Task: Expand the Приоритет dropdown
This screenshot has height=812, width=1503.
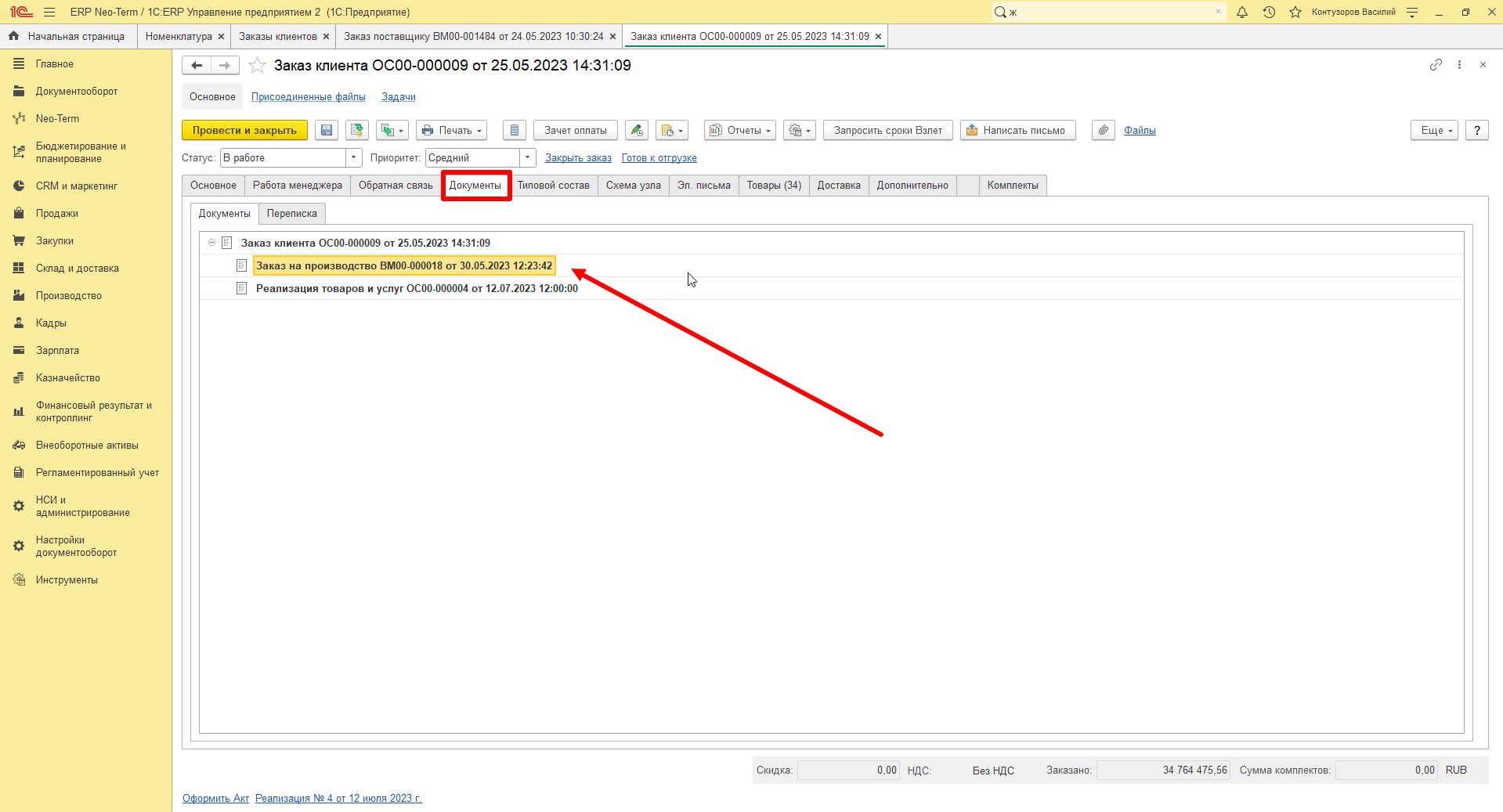Action: (x=528, y=158)
